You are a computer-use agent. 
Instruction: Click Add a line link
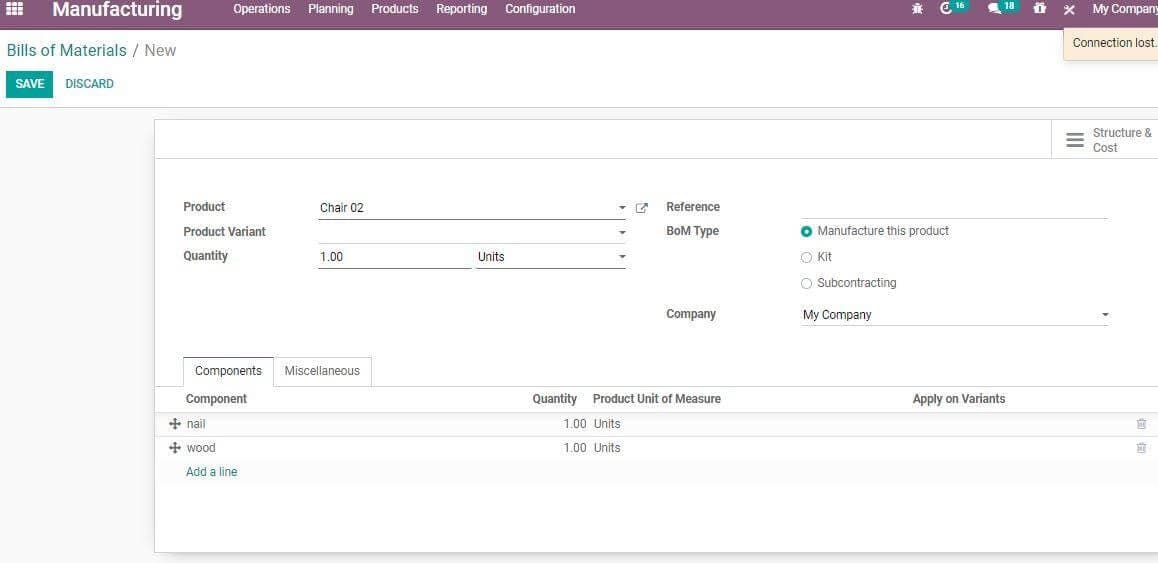211,471
